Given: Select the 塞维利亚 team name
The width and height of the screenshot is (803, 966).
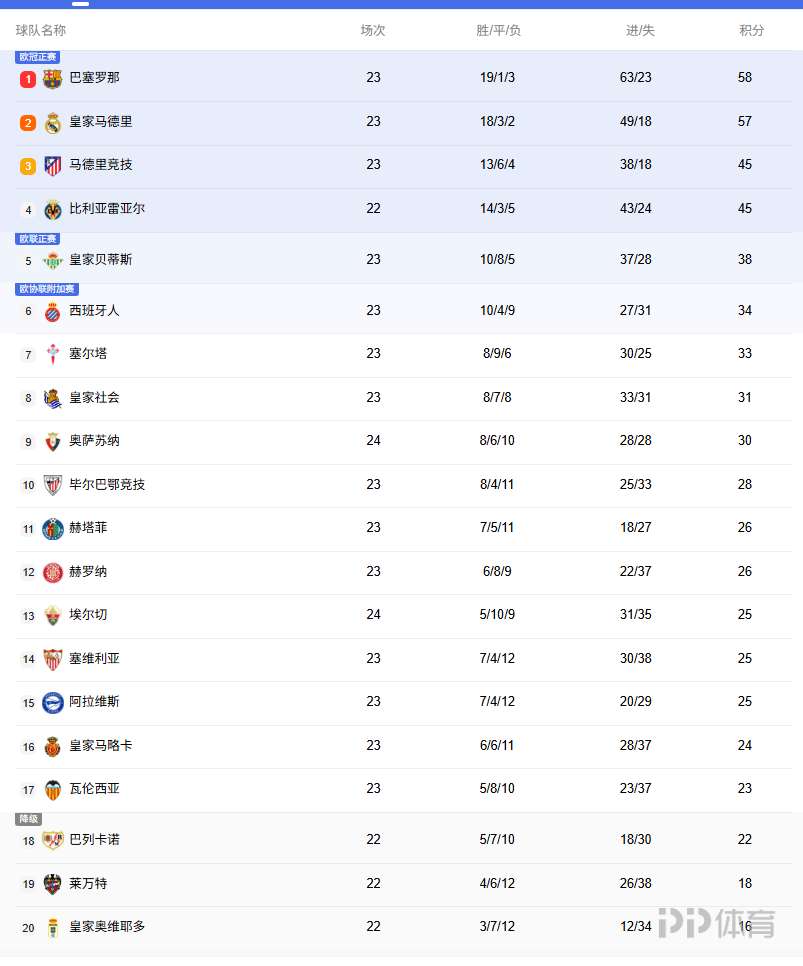Looking at the screenshot, I should coord(94,659).
